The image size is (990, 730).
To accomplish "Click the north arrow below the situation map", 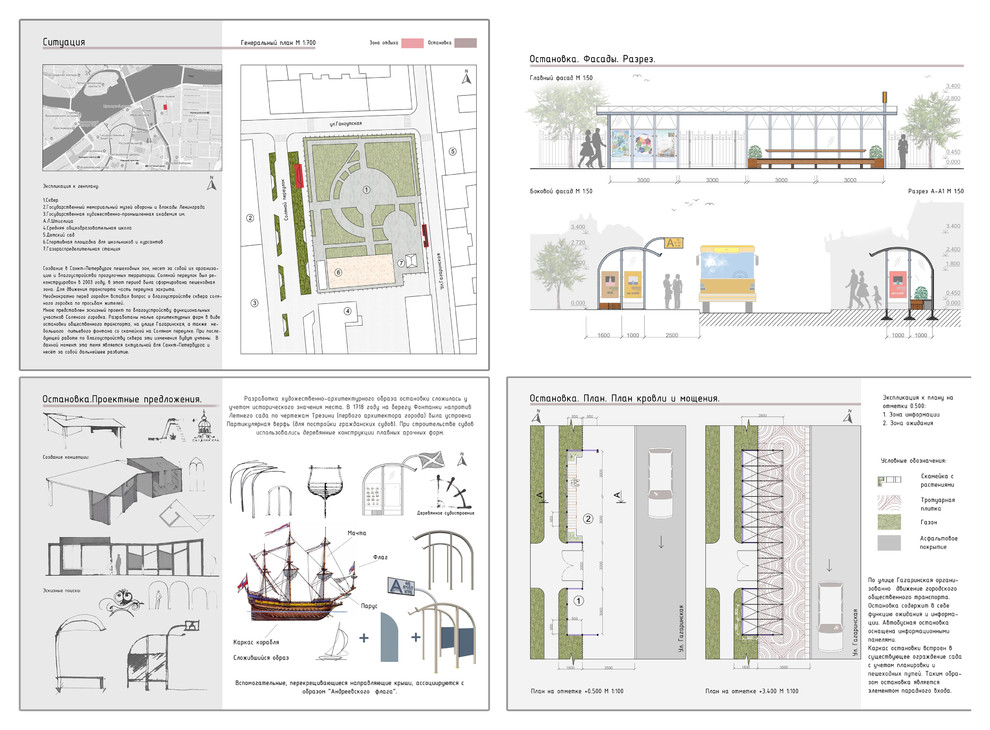I will coord(210,183).
